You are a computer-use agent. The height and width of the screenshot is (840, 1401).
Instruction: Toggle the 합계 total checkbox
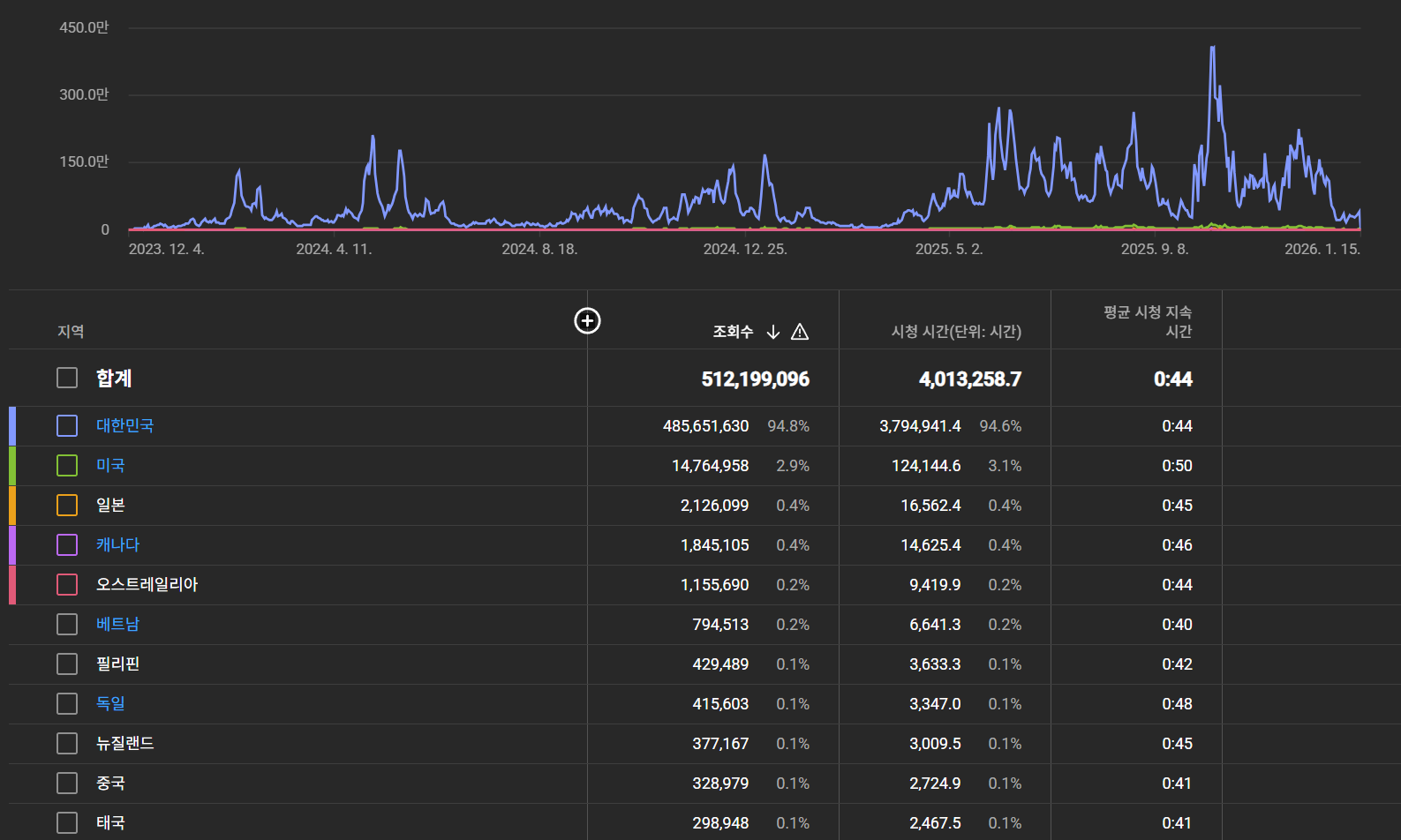67,378
